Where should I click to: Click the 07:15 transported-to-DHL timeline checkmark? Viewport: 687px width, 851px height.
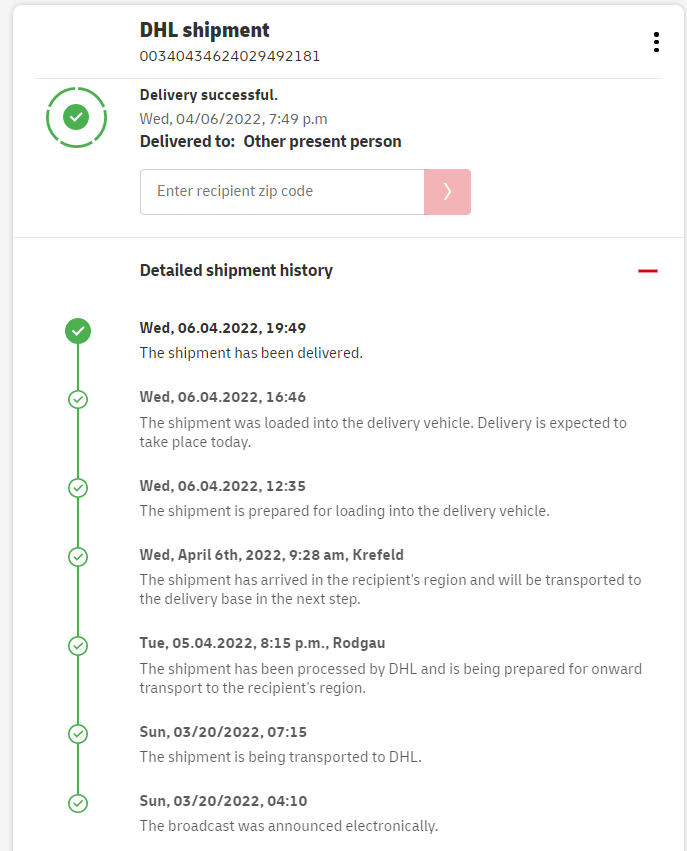pos(78,734)
